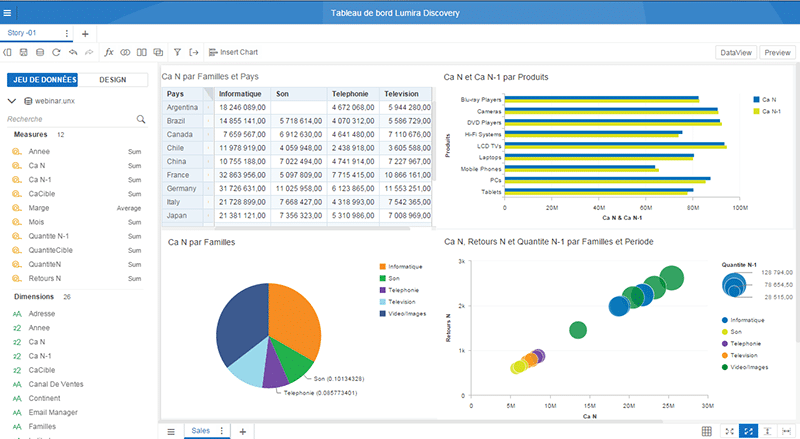Open Preview mode
This screenshot has height=439, width=800.
(777, 53)
